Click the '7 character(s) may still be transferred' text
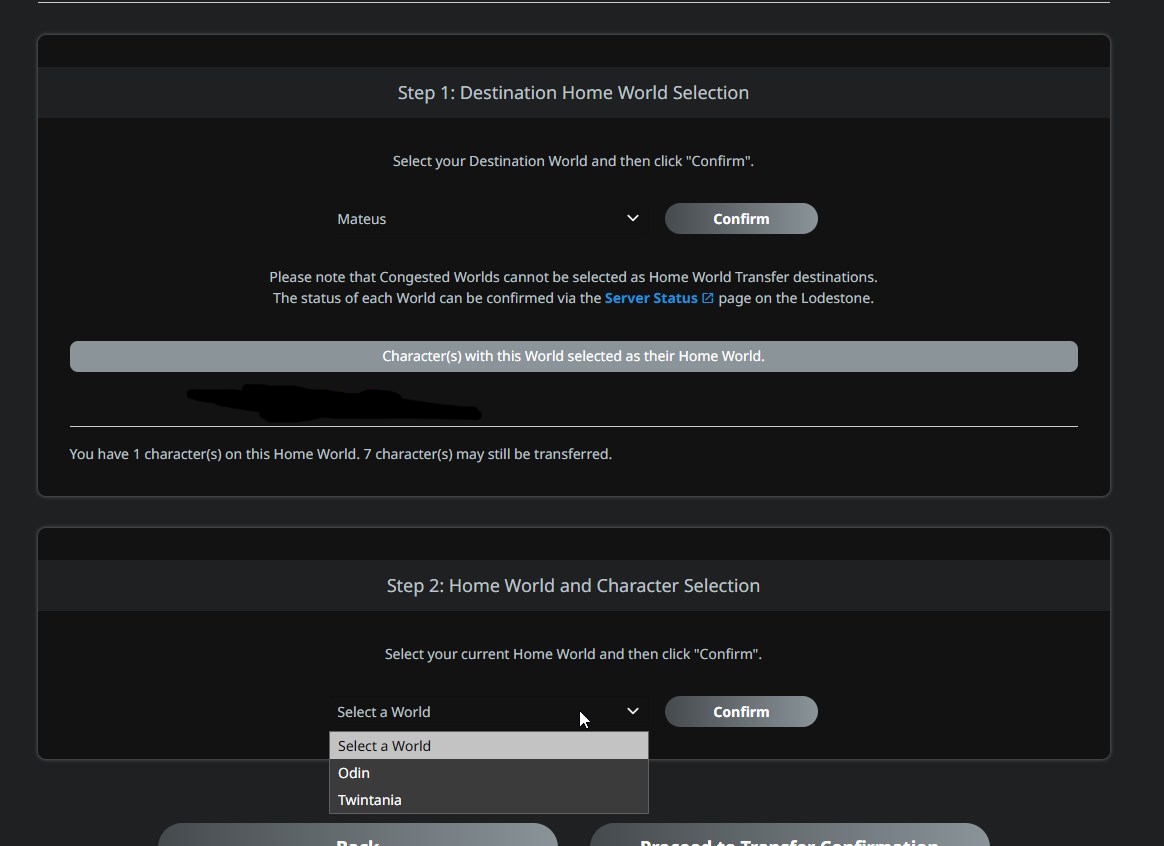 click(x=488, y=454)
